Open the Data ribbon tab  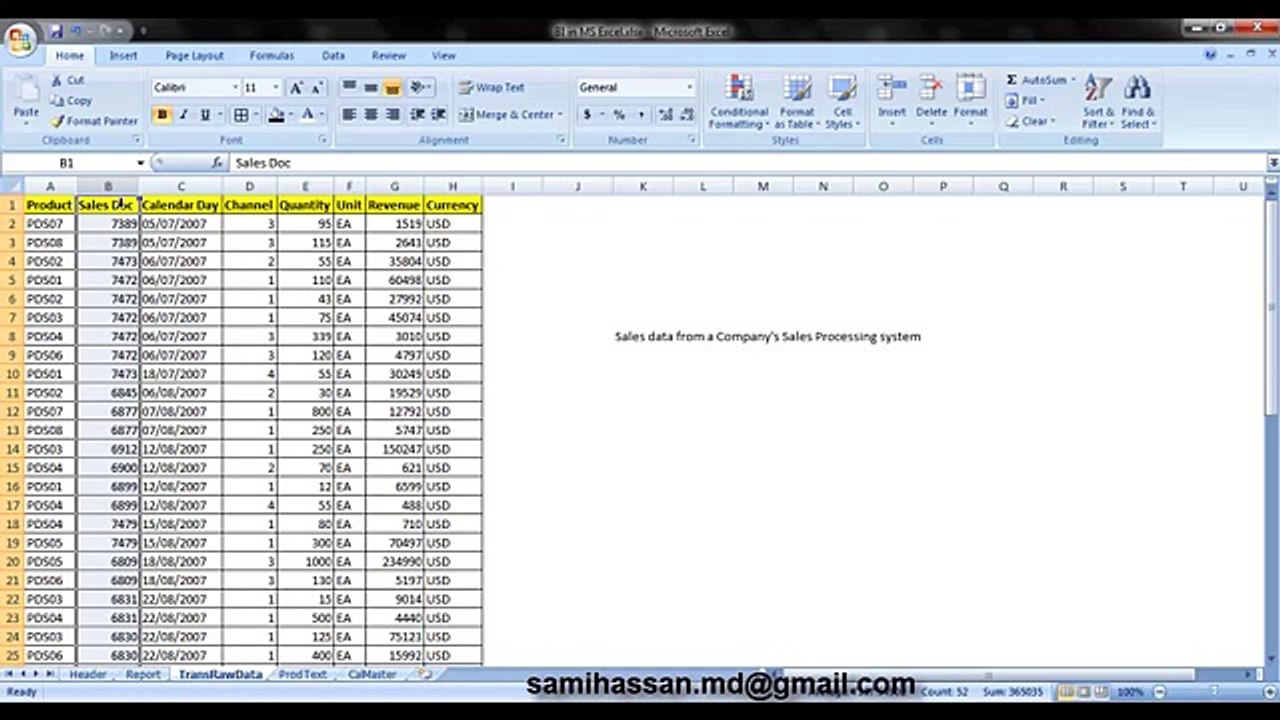[x=333, y=56]
